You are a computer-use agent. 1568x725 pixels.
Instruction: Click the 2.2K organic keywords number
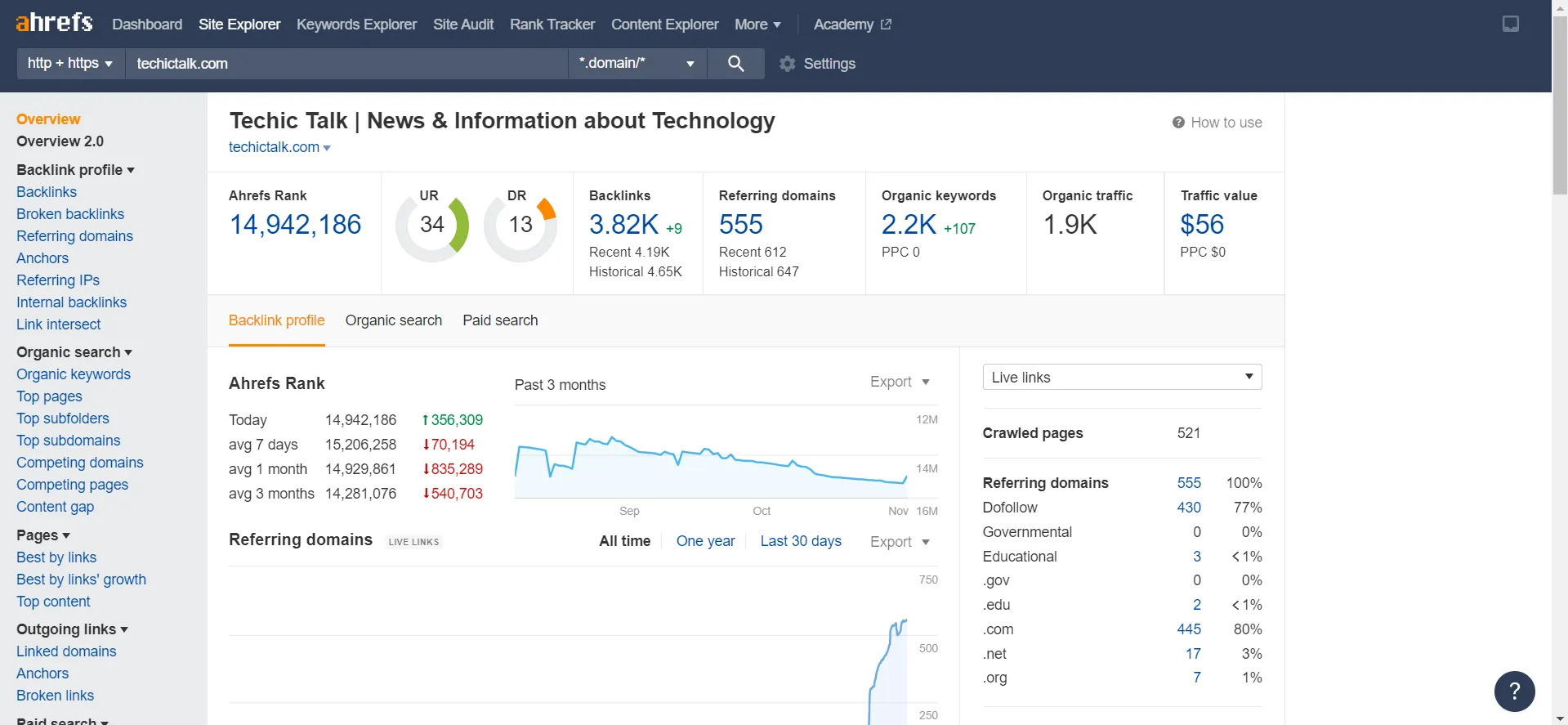(909, 224)
